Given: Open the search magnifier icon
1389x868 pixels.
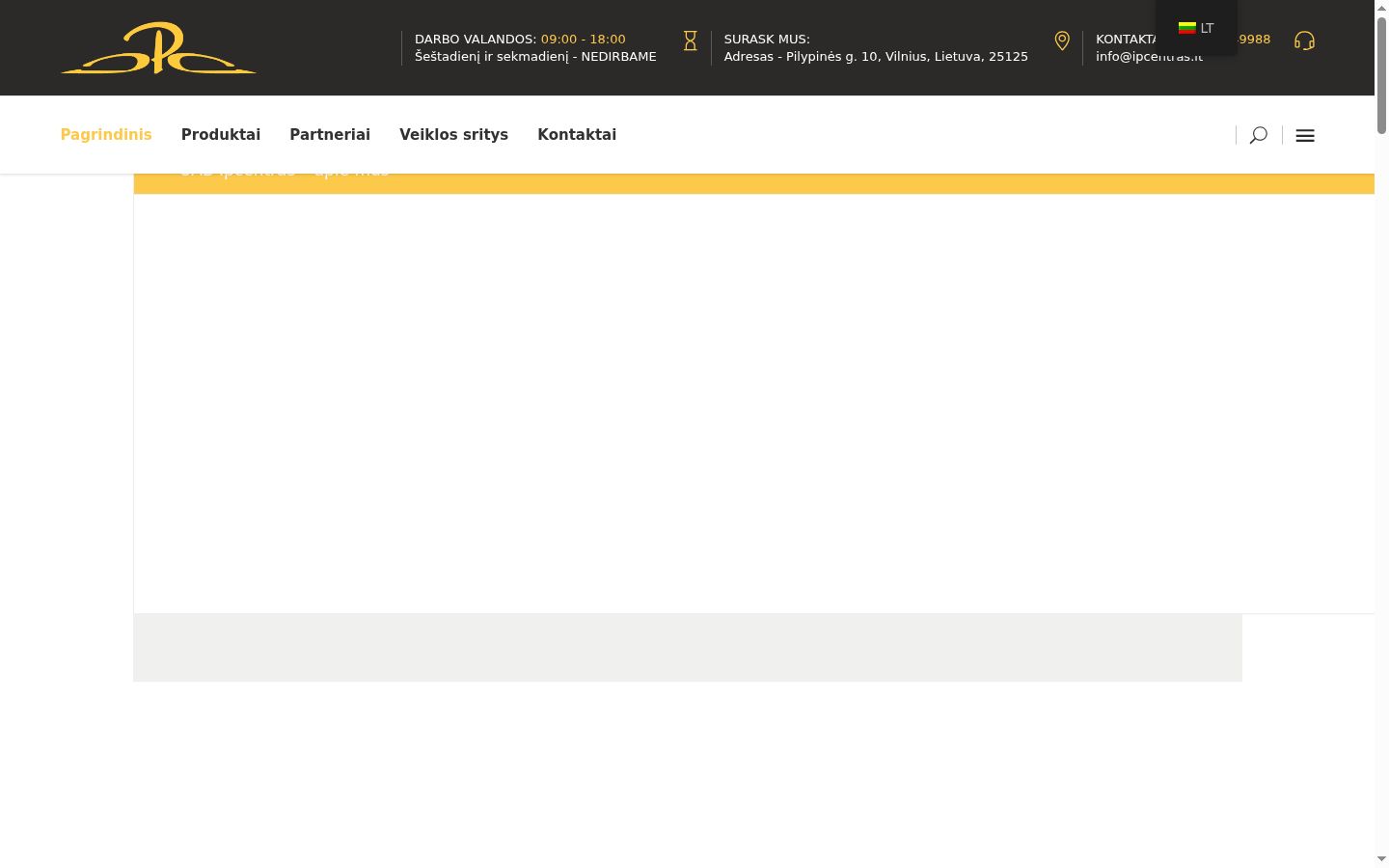Looking at the screenshot, I should tap(1258, 135).
